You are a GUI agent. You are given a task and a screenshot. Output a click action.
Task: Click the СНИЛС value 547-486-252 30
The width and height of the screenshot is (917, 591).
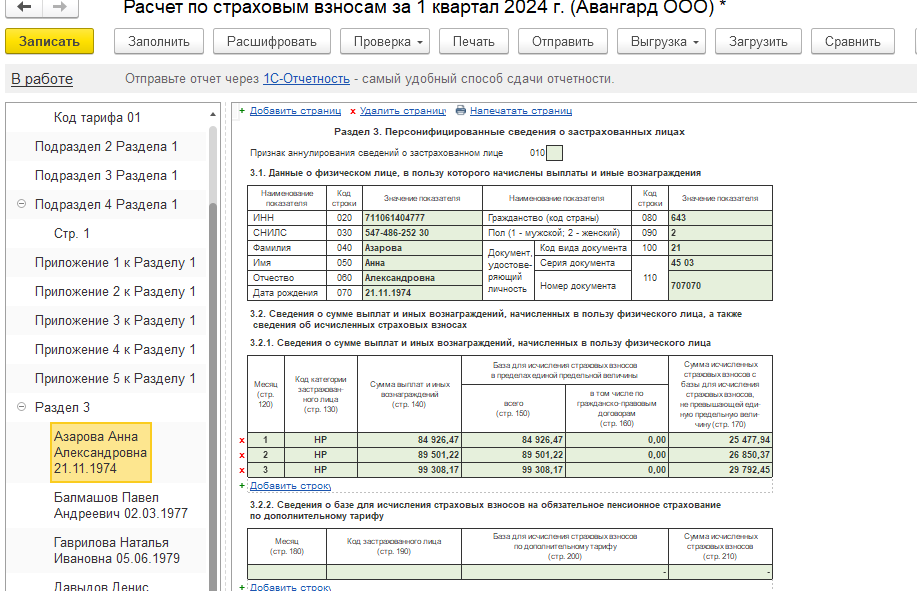422,233
